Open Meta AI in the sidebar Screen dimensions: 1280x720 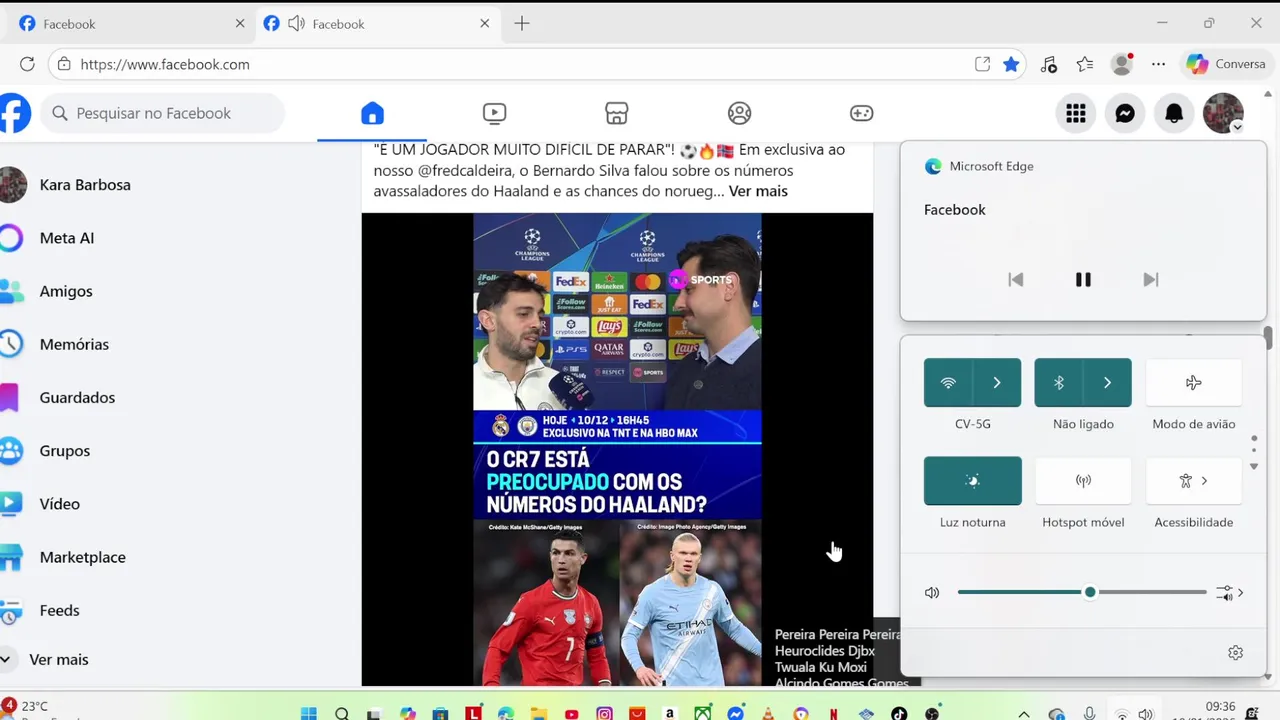67,238
